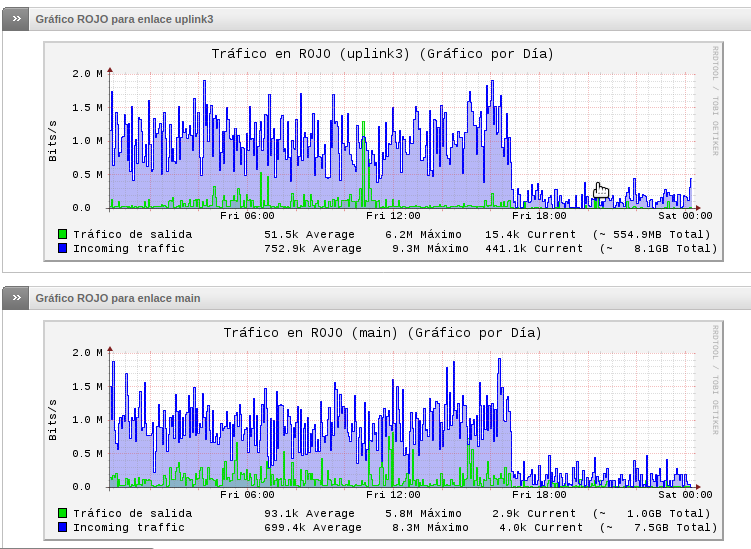Click uplink3 graph title text
The height and width of the screenshot is (549, 751).
pyautogui.click(x=382, y=54)
